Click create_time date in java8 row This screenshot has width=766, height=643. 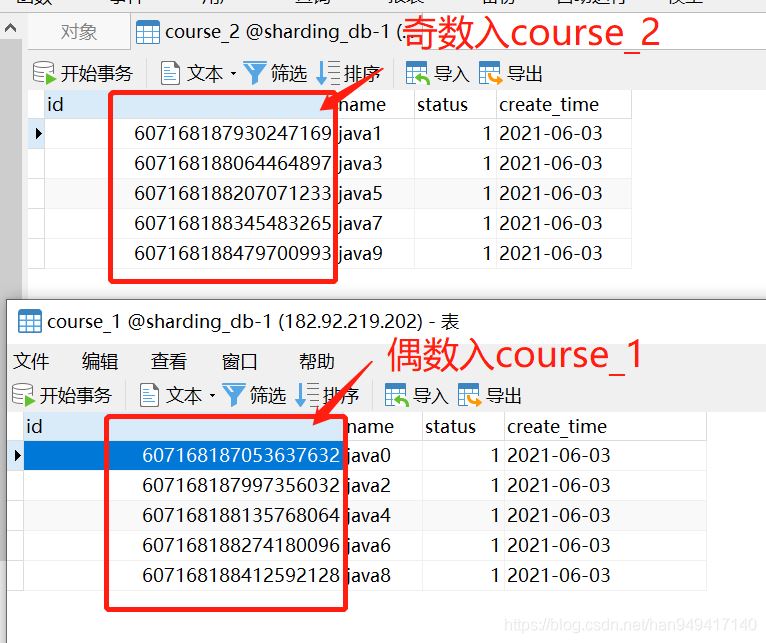(606, 576)
